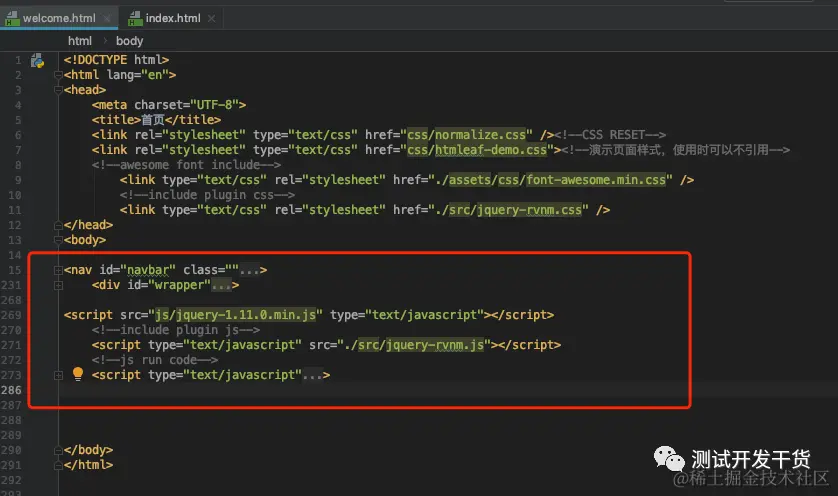Click the fold marker at closing head tag
The image size is (838, 496).
tap(58, 225)
